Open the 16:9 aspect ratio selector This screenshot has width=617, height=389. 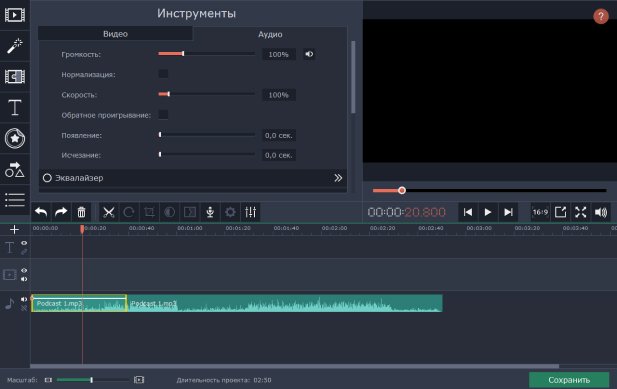point(540,212)
